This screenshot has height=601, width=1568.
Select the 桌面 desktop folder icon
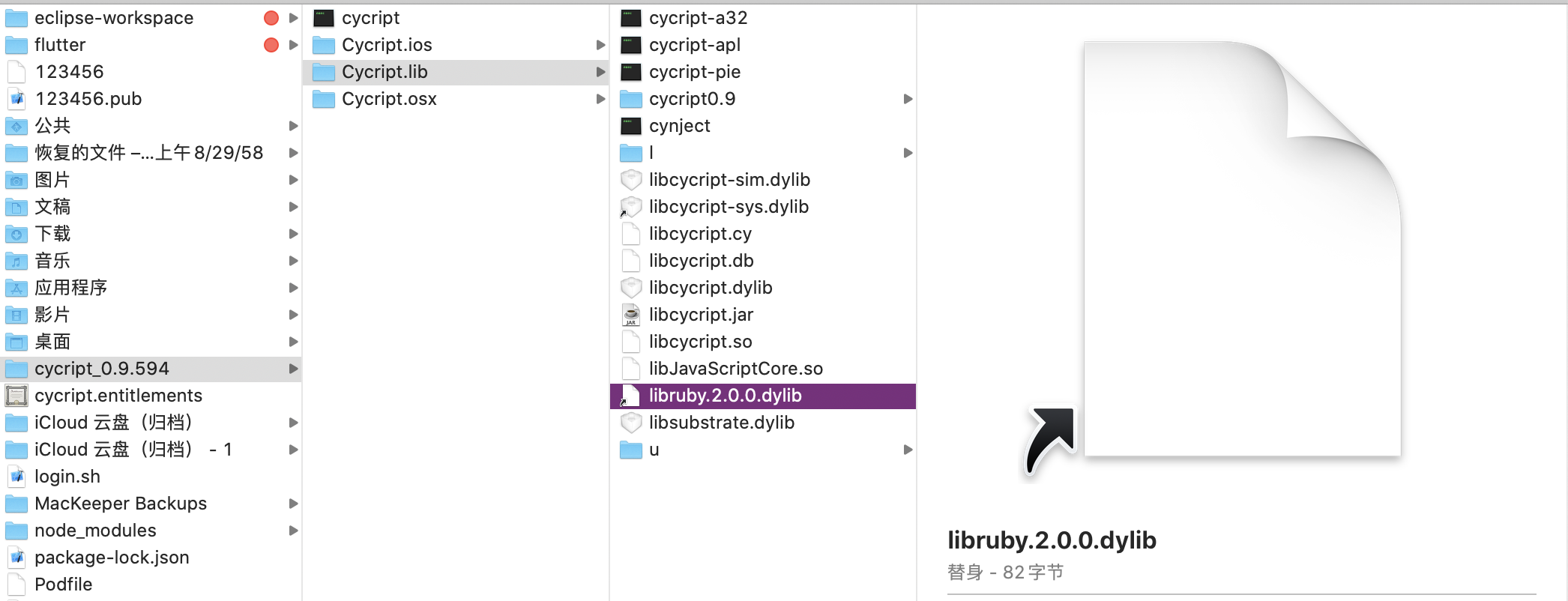tap(16, 342)
